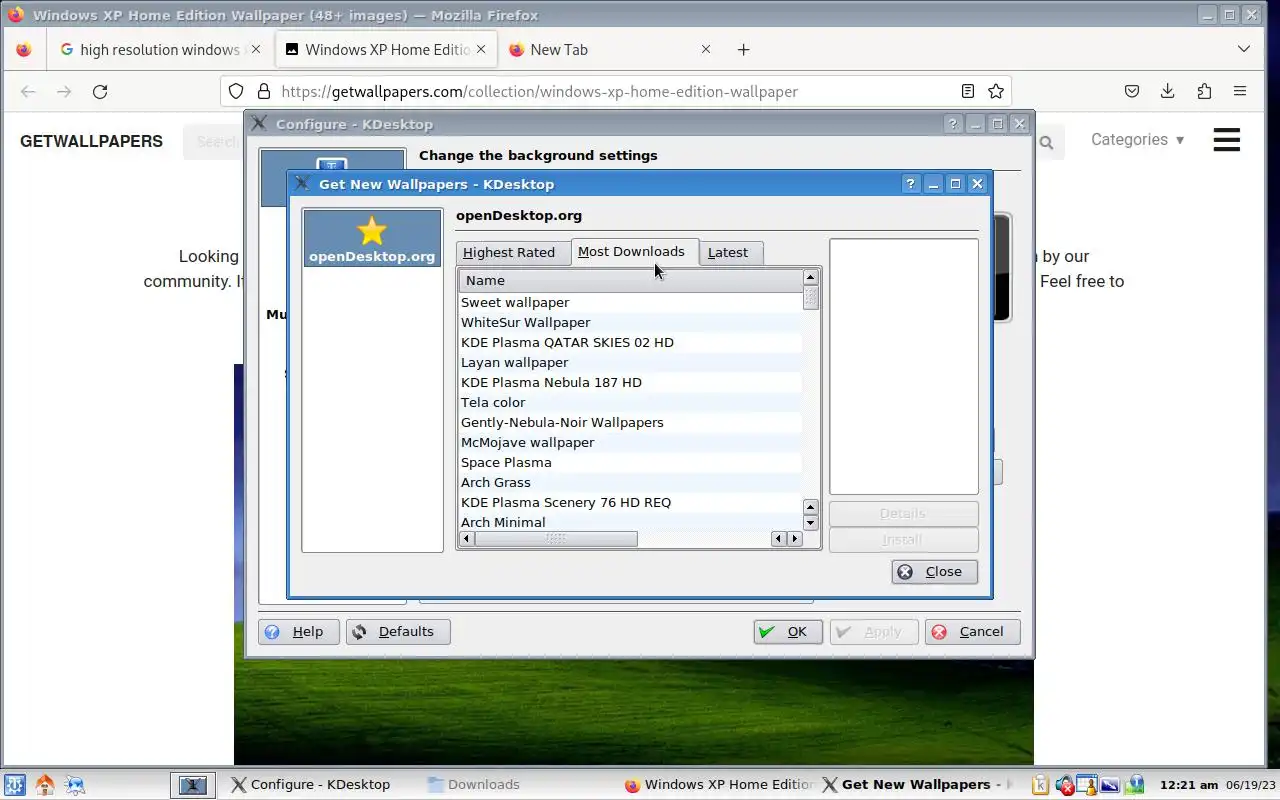Viewport: 1280px width, 800px height.
Task: Bookmark this page with the star
Action: tap(996, 91)
